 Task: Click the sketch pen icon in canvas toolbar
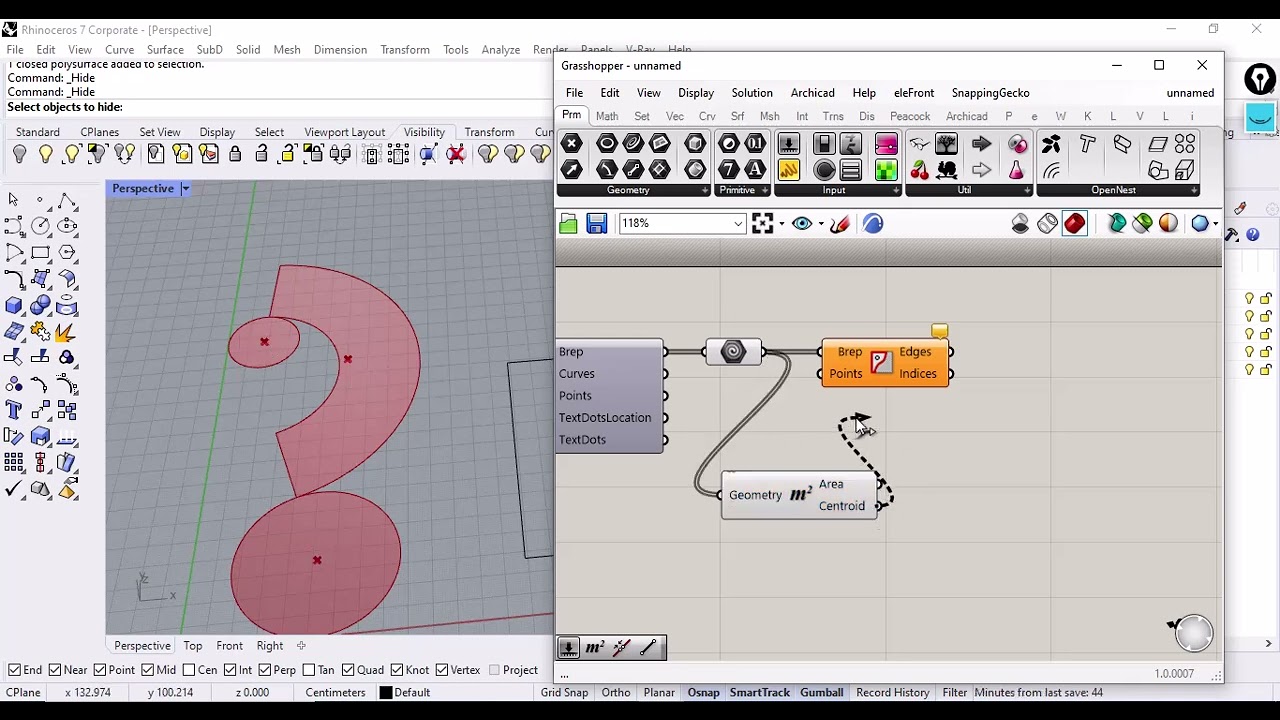(x=840, y=224)
